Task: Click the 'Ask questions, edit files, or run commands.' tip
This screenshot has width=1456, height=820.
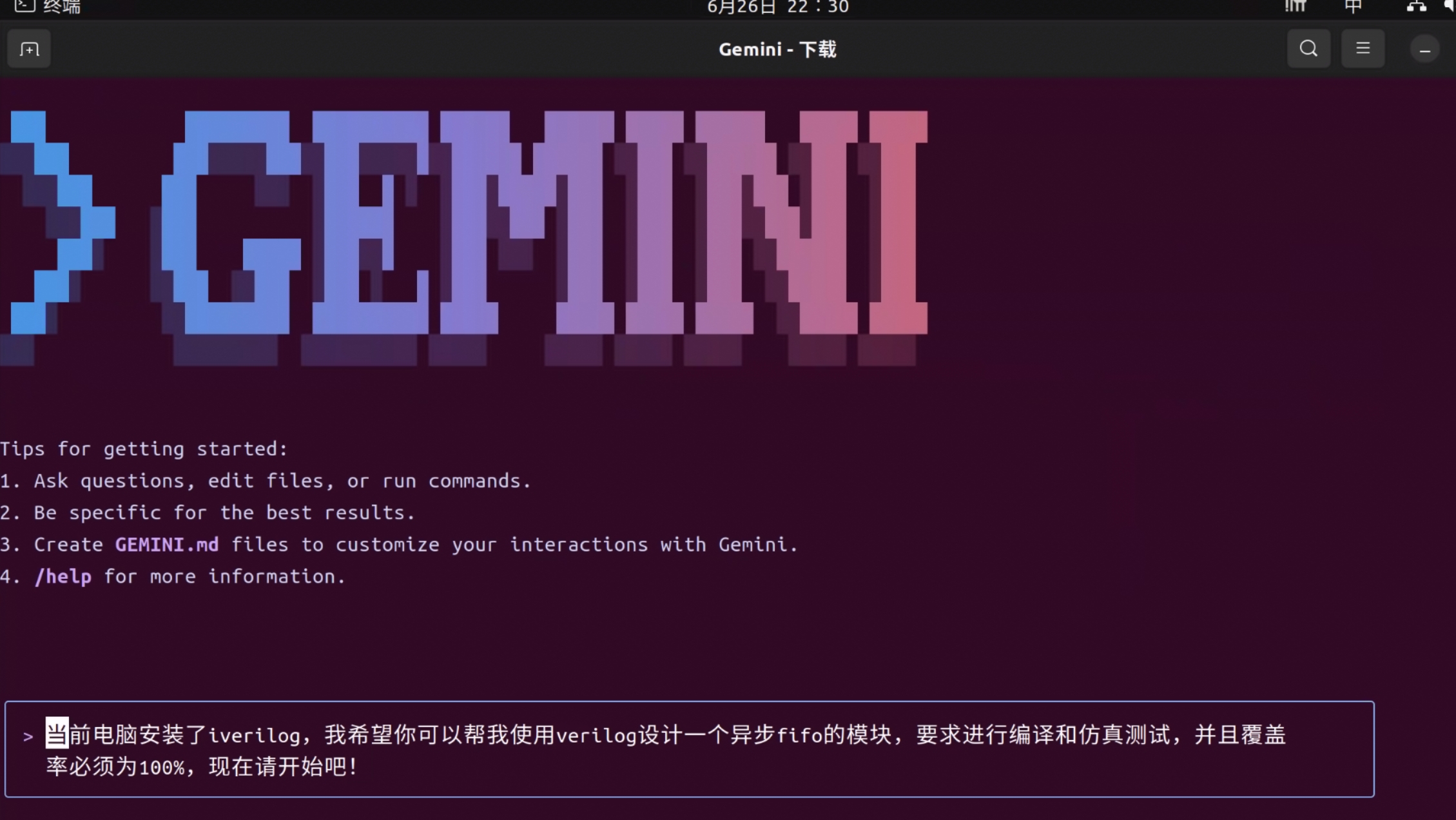Action: (x=282, y=481)
